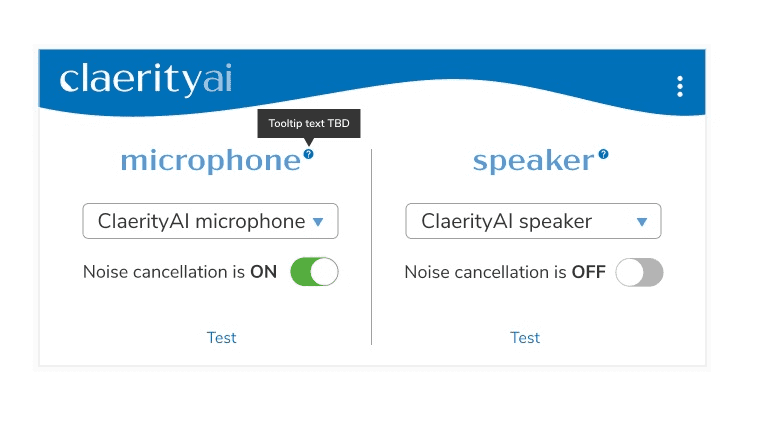This screenshot has height=424, width=757.
Task: Open the three-dot more options menu
Action: pos(680,86)
